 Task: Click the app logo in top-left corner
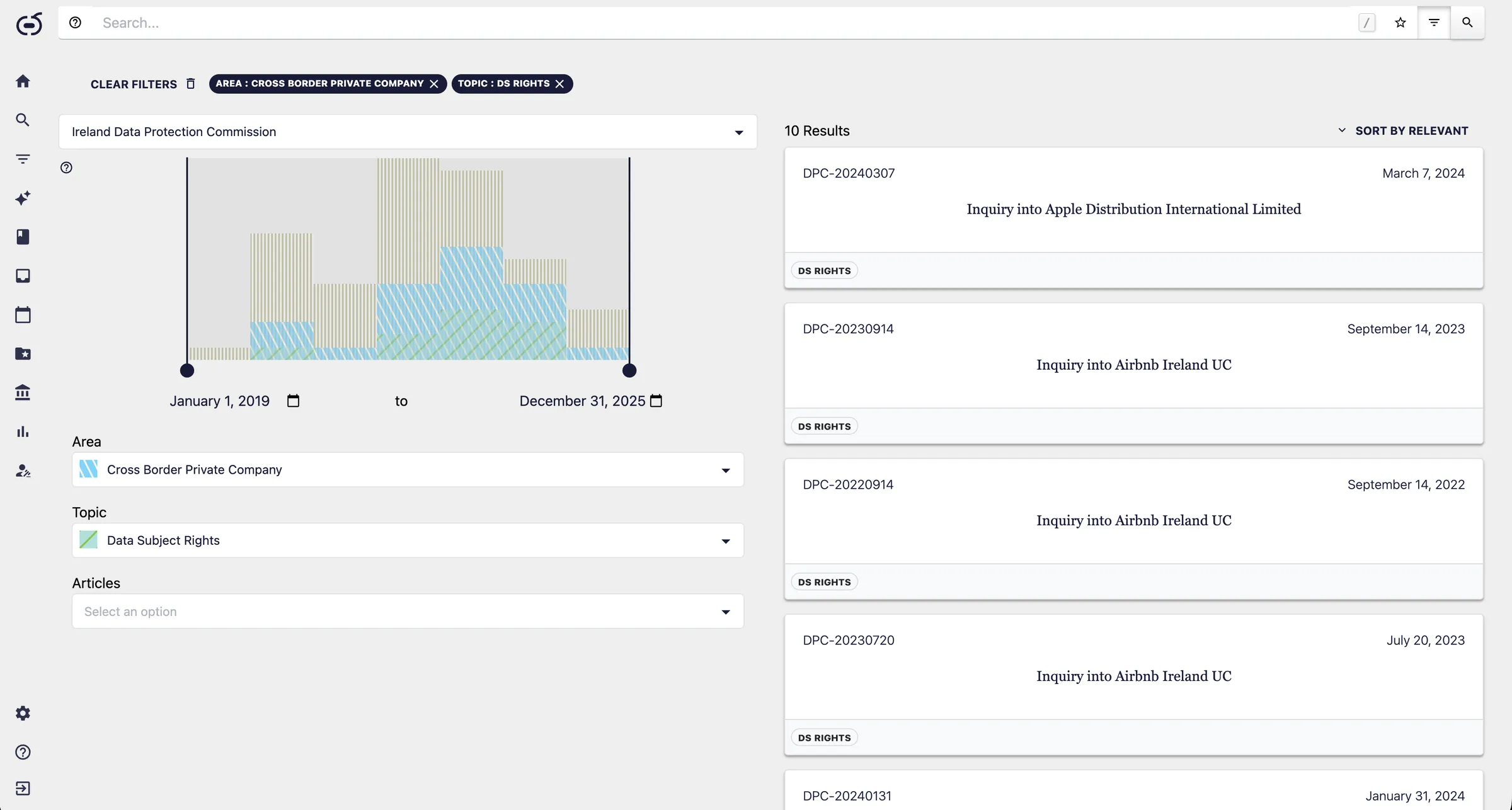[29, 24]
